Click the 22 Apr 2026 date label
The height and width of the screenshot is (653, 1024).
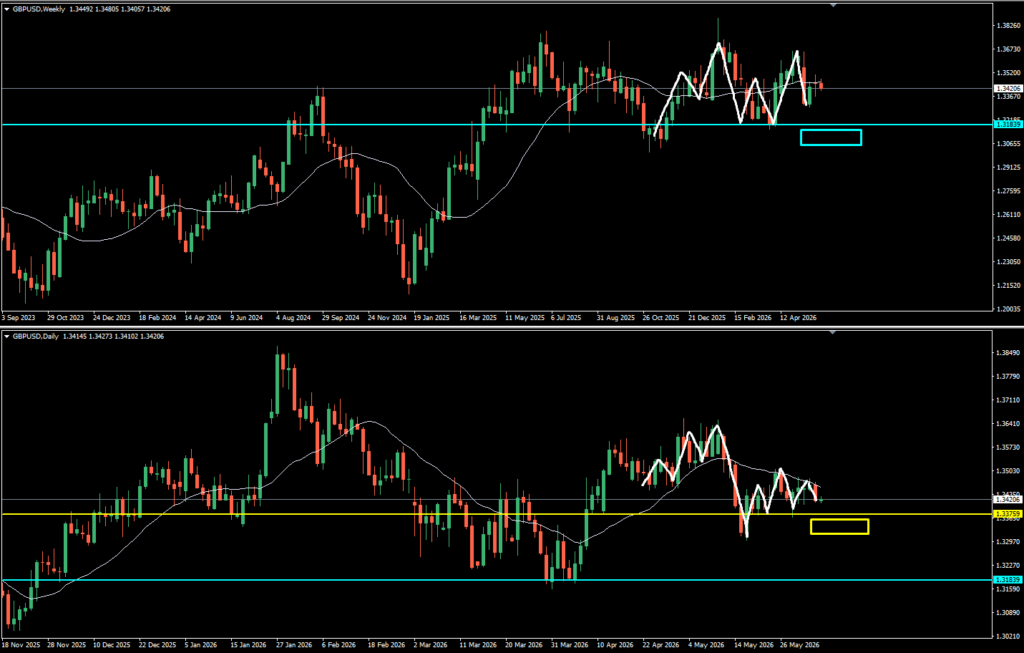tap(662, 645)
